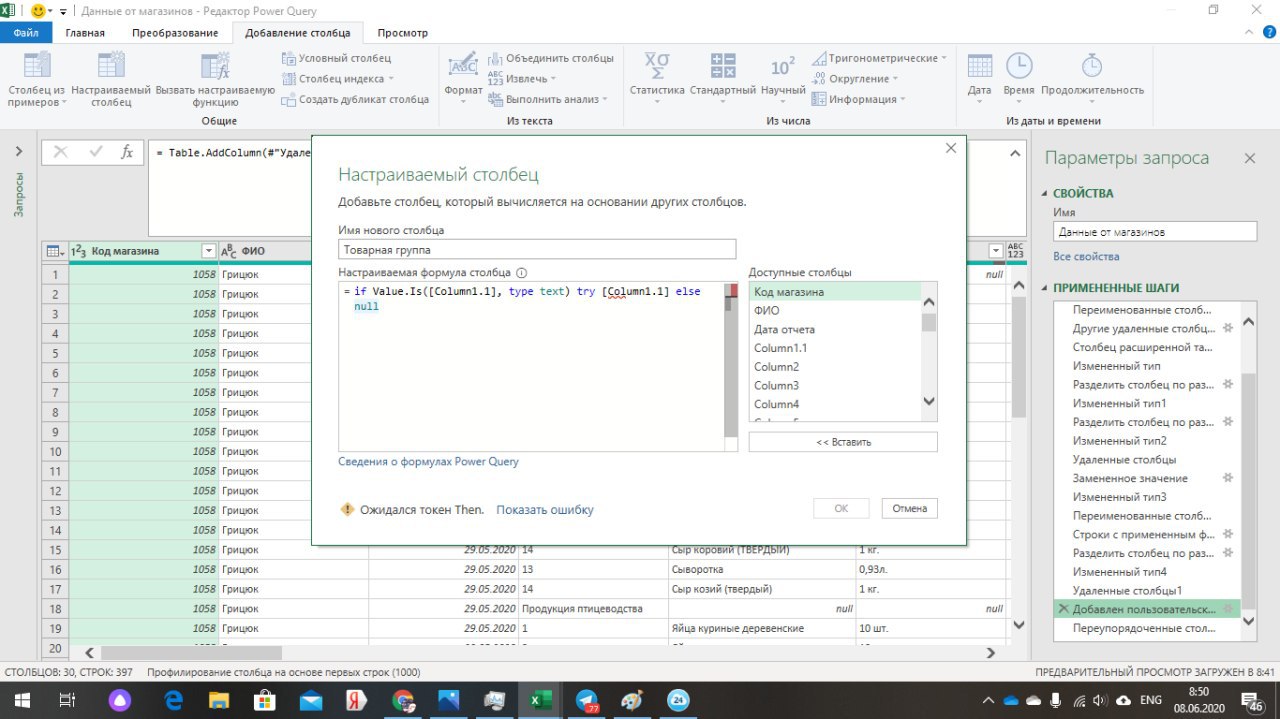Collapse the ПРИМЕНЕННЫЕ ШАГИ section
The width and height of the screenshot is (1280, 719).
[x=1046, y=288]
